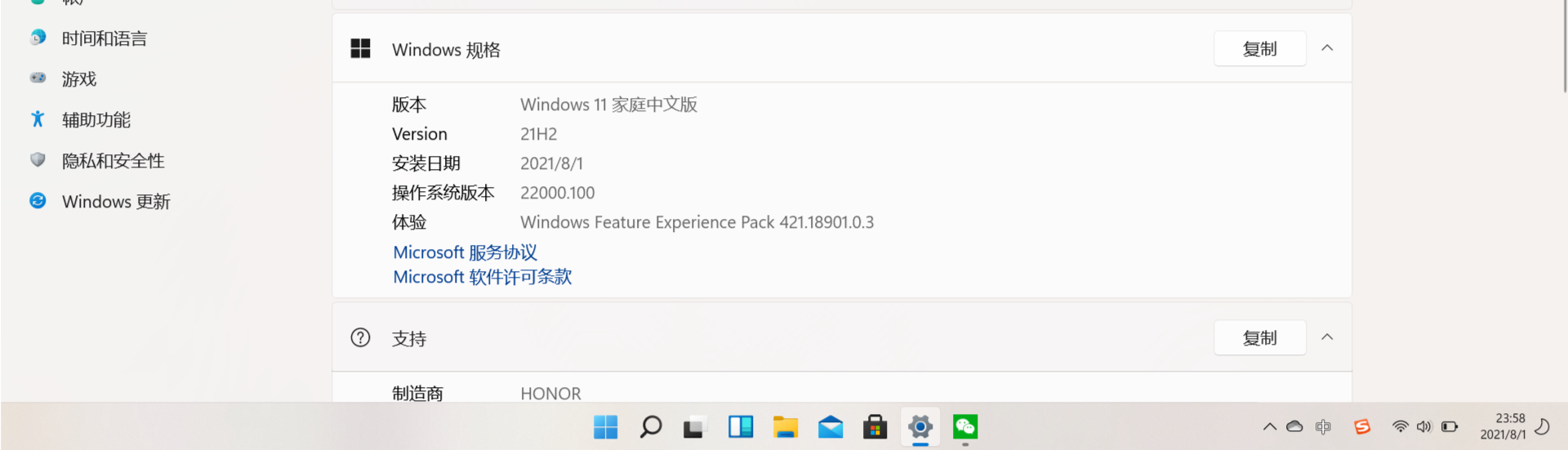Select the 22000.100 OS build value
Screen dimensions: 1568x450
point(557,193)
